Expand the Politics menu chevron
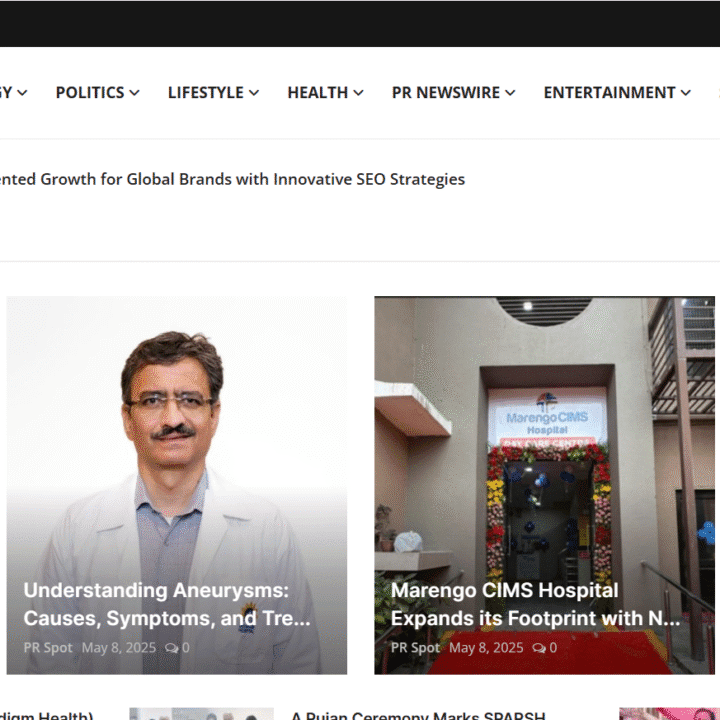 (135, 93)
